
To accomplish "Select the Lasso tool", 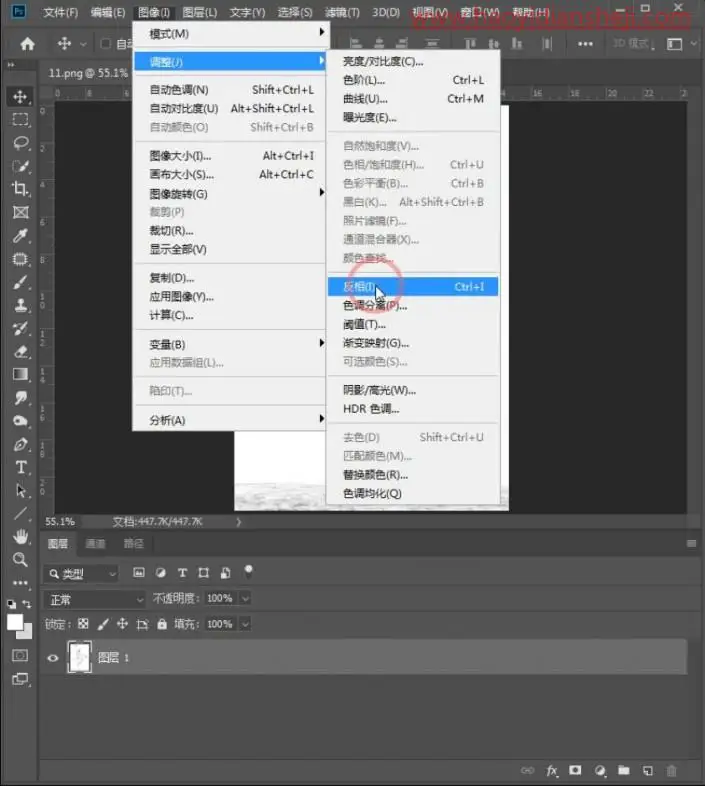I will coord(20,143).
